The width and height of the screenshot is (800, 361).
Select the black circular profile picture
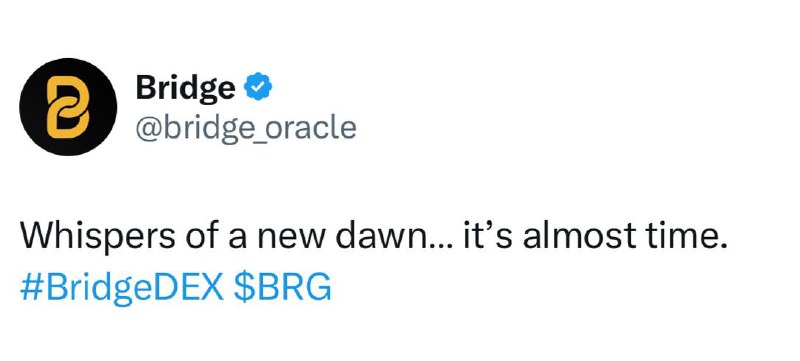68,107
